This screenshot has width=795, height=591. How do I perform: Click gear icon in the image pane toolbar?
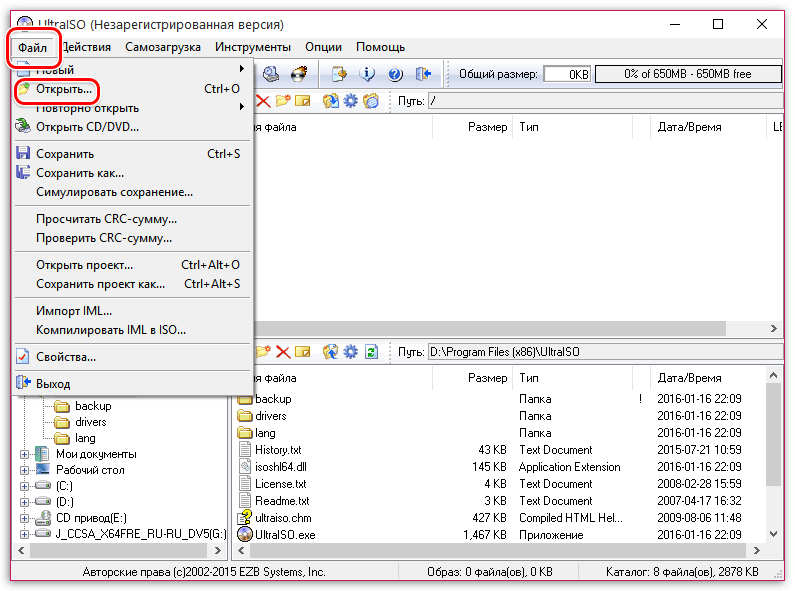pyautogui.click(x=350, y=101)
